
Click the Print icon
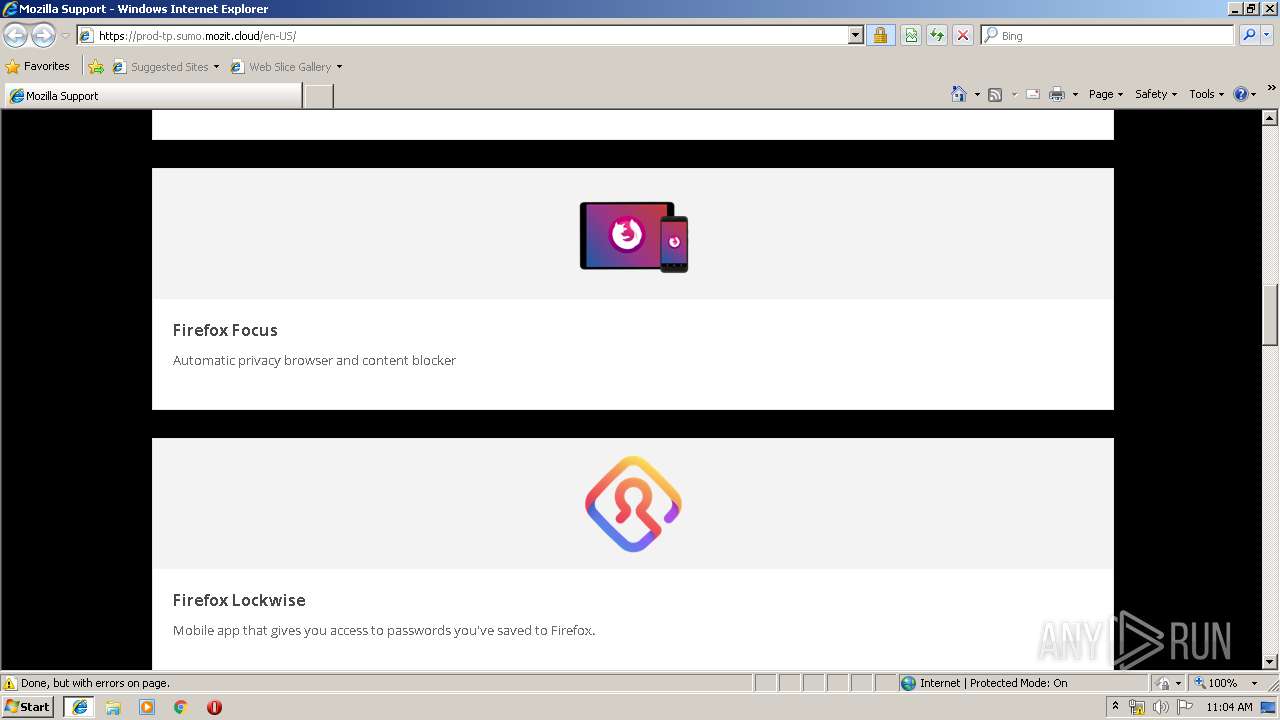click(x=1057, y=94)
